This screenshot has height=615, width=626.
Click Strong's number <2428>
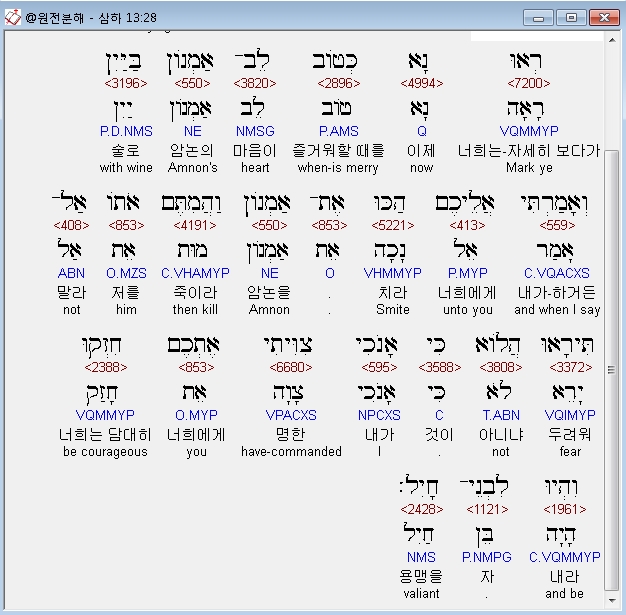(x=422, y=509)
